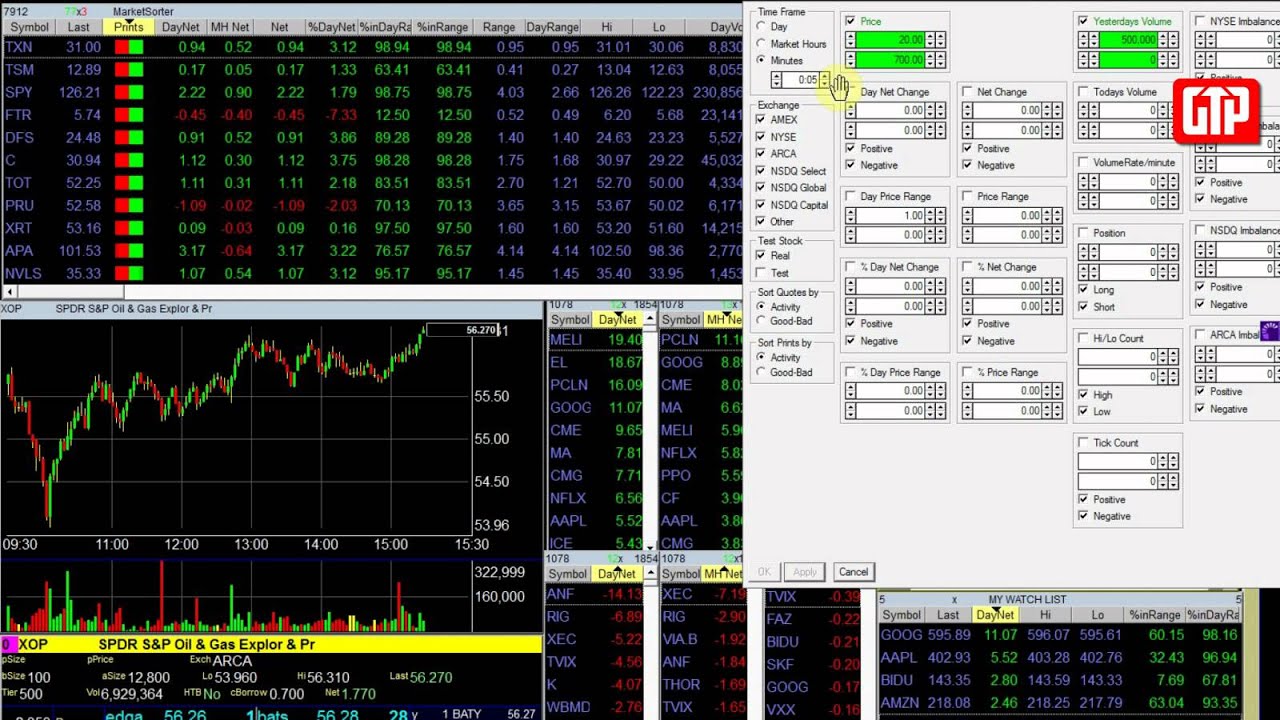Image resolution: width=1280 pixels, height=720 pixels.
Task: Toggle the NSDQ Capital exchange checkbox
Action: click(x=761, y=205)
